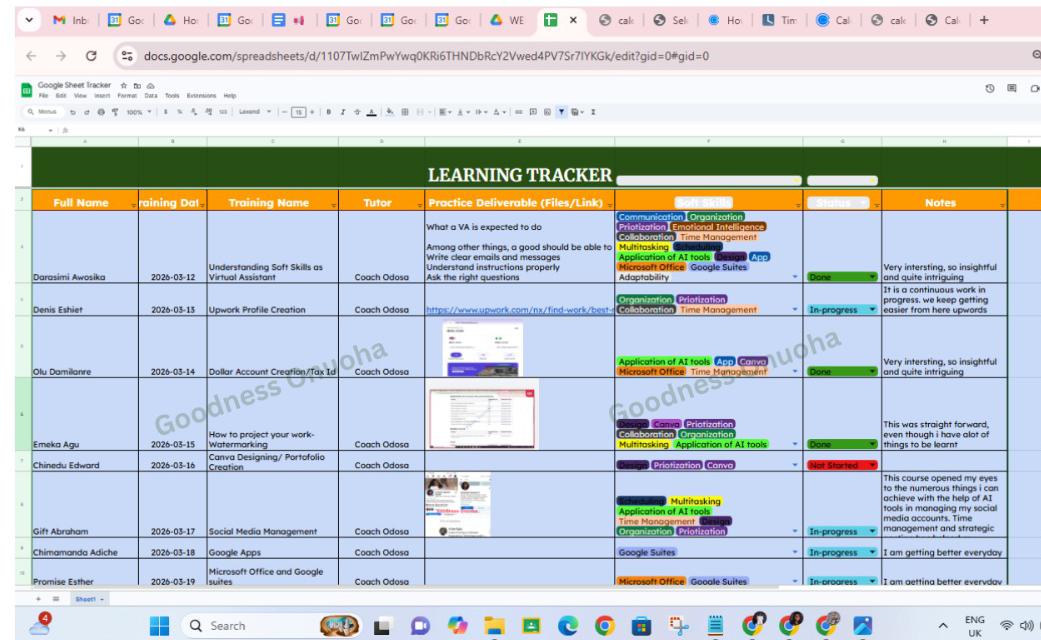Open horizontal align options
This screenshot has width=1041, height=640.
[x=444, y=112]
